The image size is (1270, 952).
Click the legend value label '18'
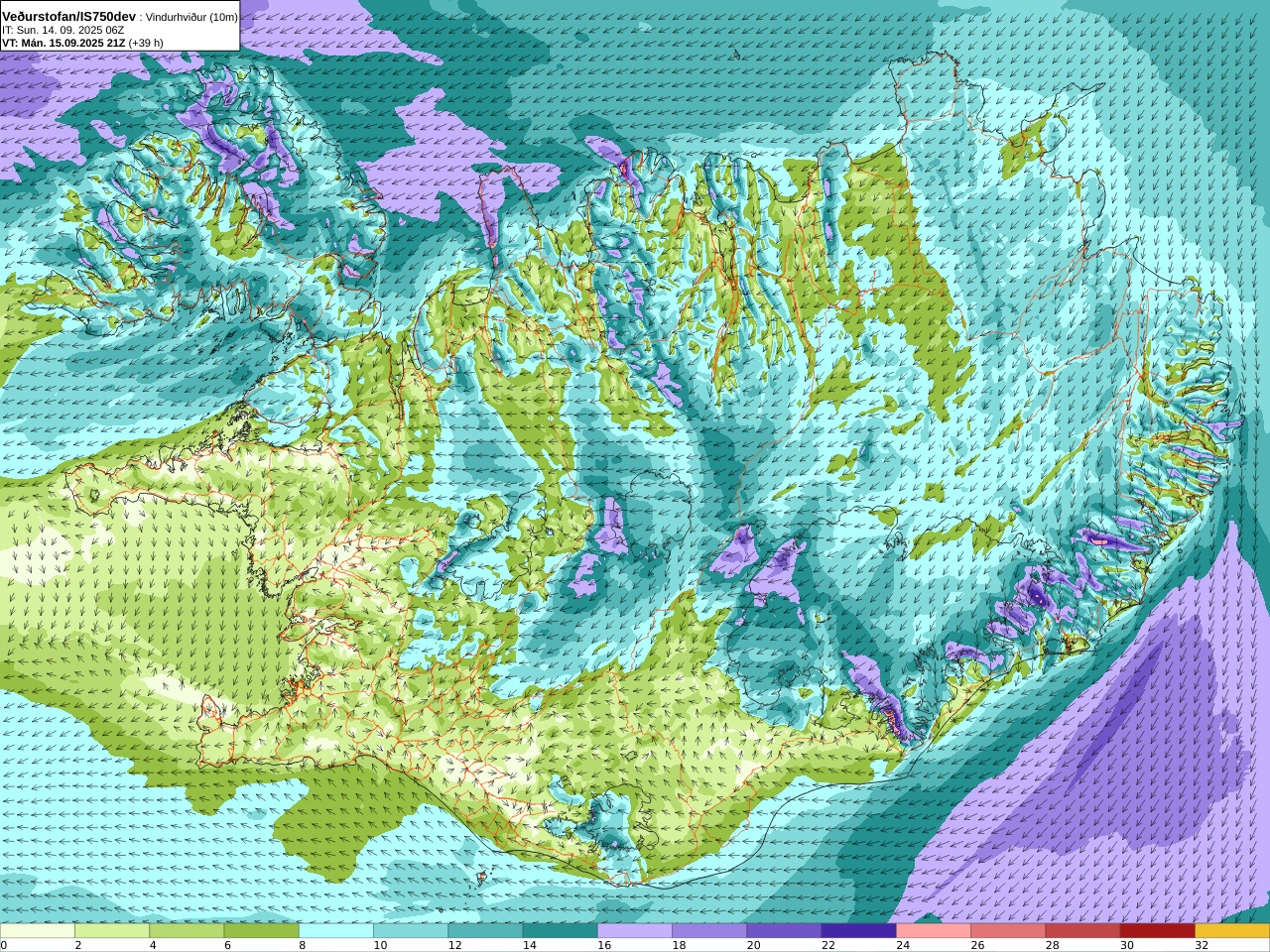click(x=679, y=945)
